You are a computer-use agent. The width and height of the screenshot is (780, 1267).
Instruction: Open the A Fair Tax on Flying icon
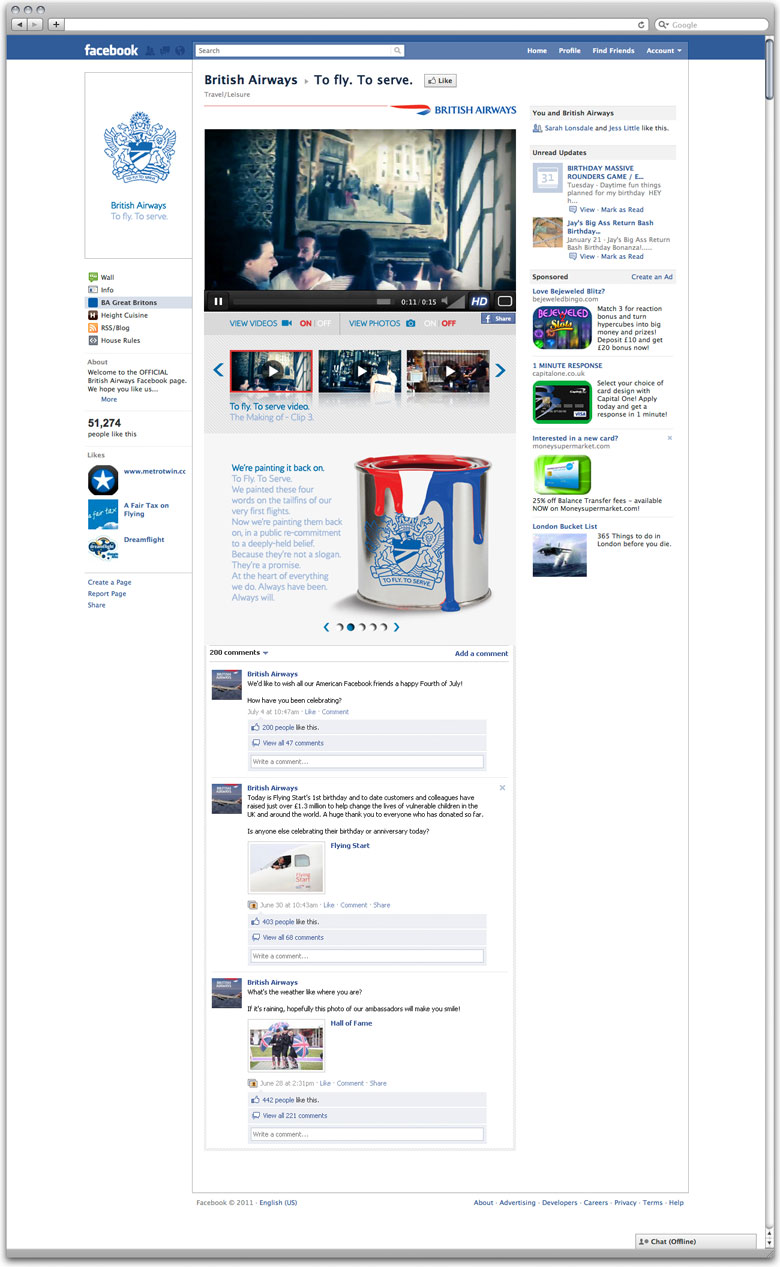(103, 514)
